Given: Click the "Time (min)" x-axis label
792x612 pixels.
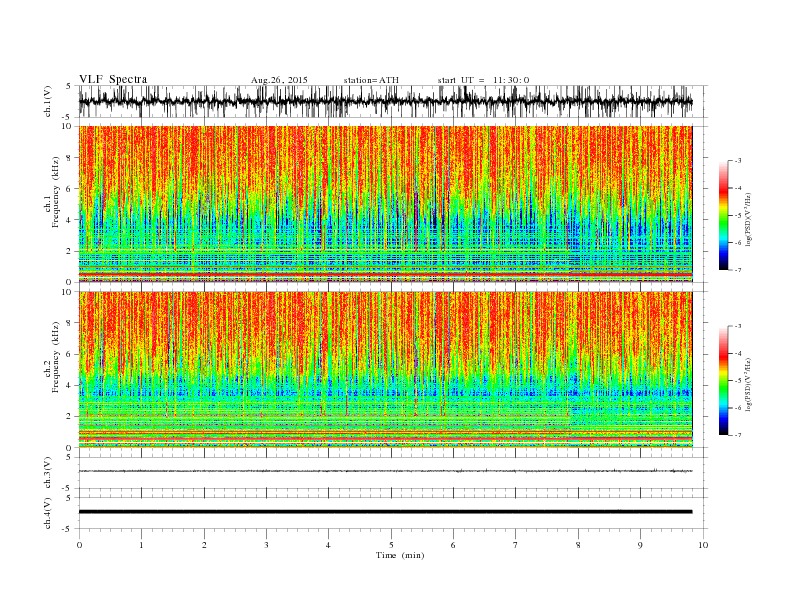Looking at the screenshot, I should point(400,555).
